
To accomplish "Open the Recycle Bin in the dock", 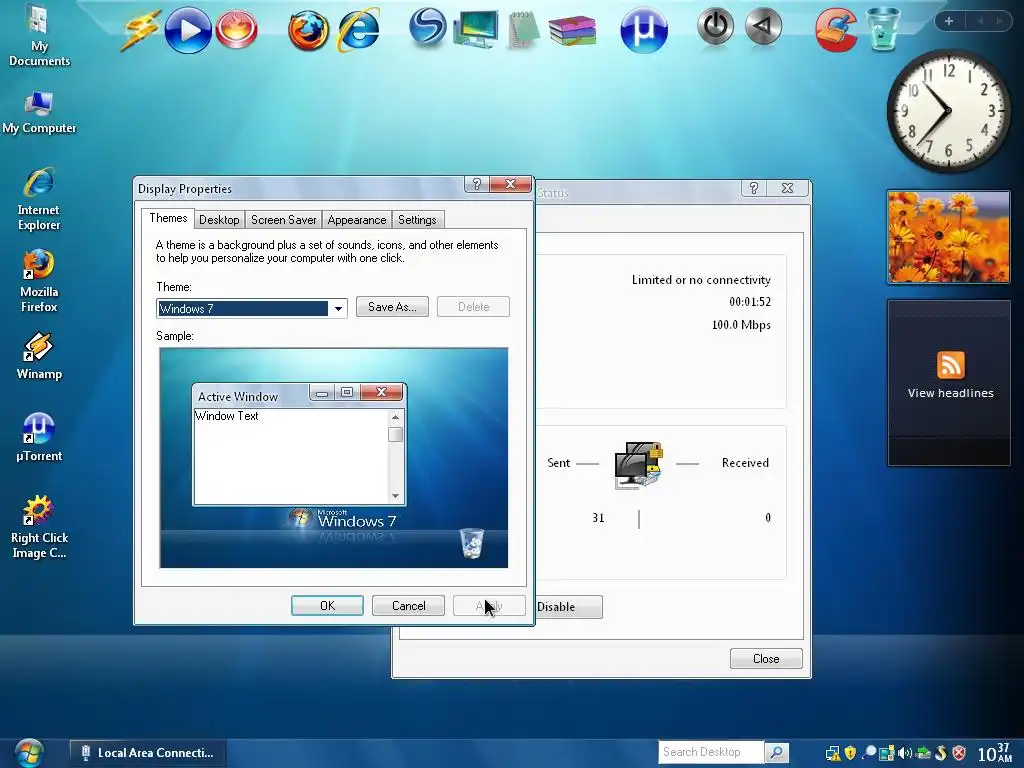I will click(x=883, y=29).
